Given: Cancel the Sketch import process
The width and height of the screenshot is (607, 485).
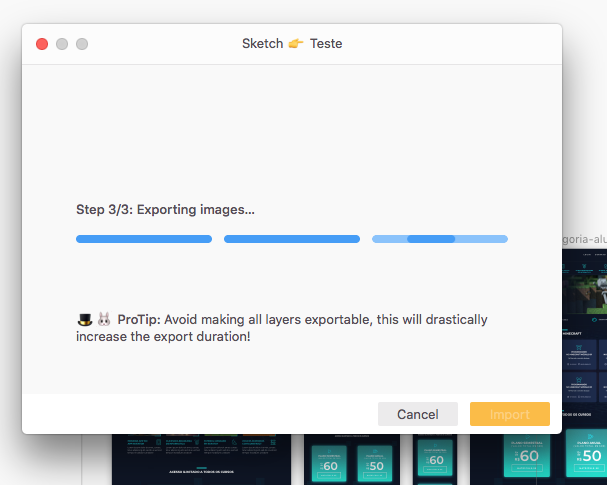Looking at the screenshot, I should pos(418,414).
